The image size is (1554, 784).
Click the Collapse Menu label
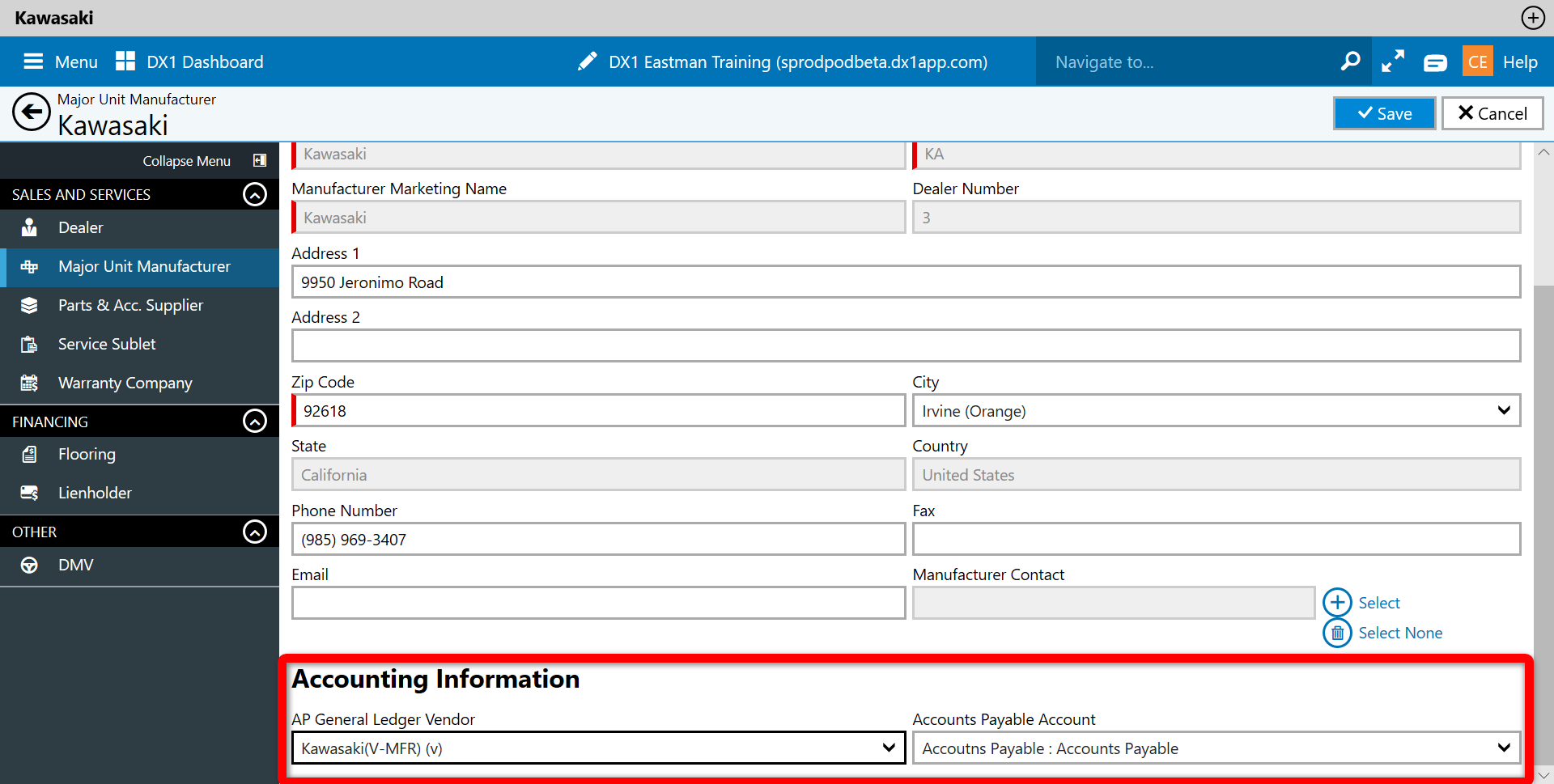click(x=187, y=161)
